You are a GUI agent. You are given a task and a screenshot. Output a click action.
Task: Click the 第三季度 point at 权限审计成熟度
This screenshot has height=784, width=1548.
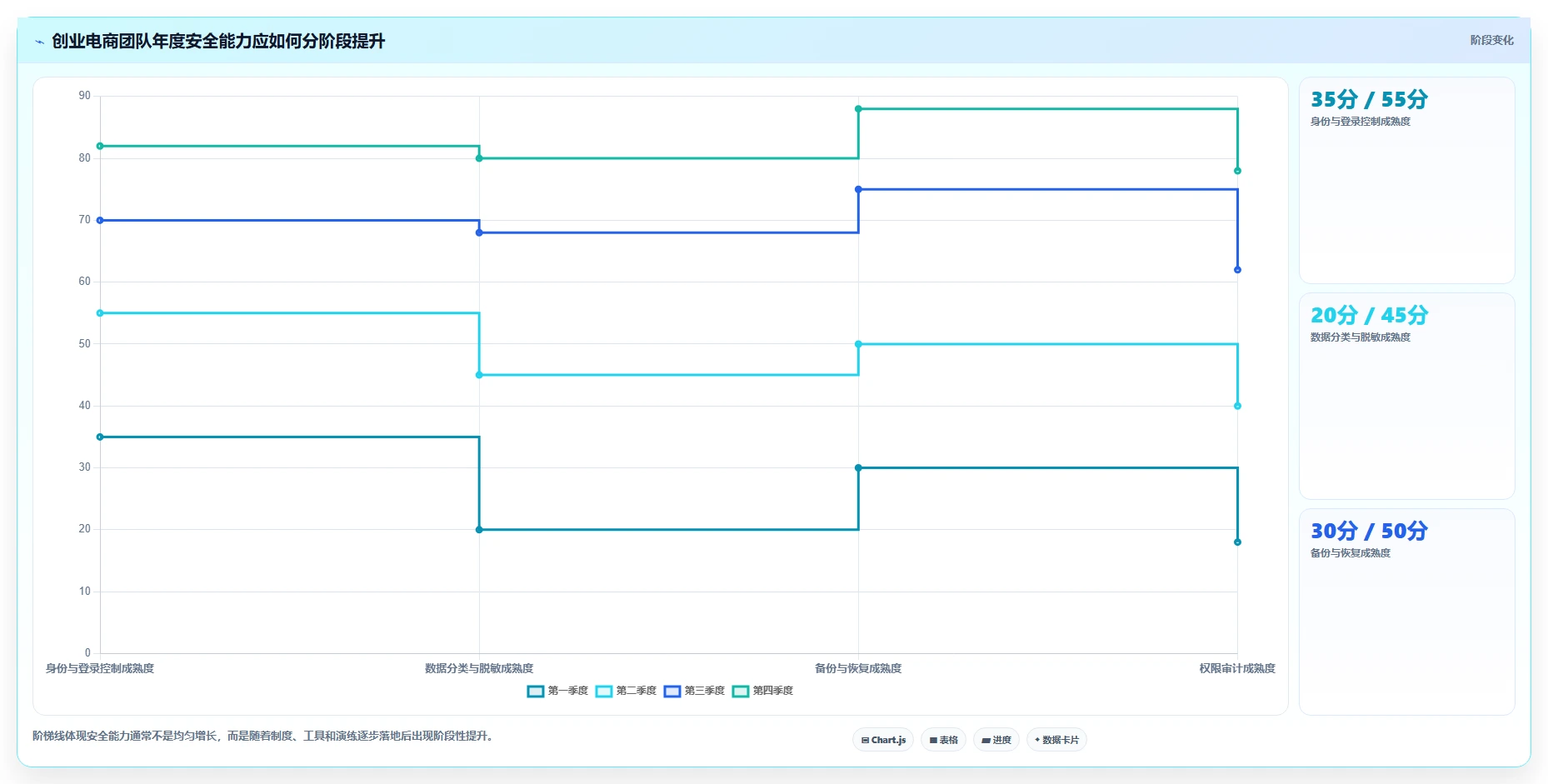click(x=1237, y=270)
